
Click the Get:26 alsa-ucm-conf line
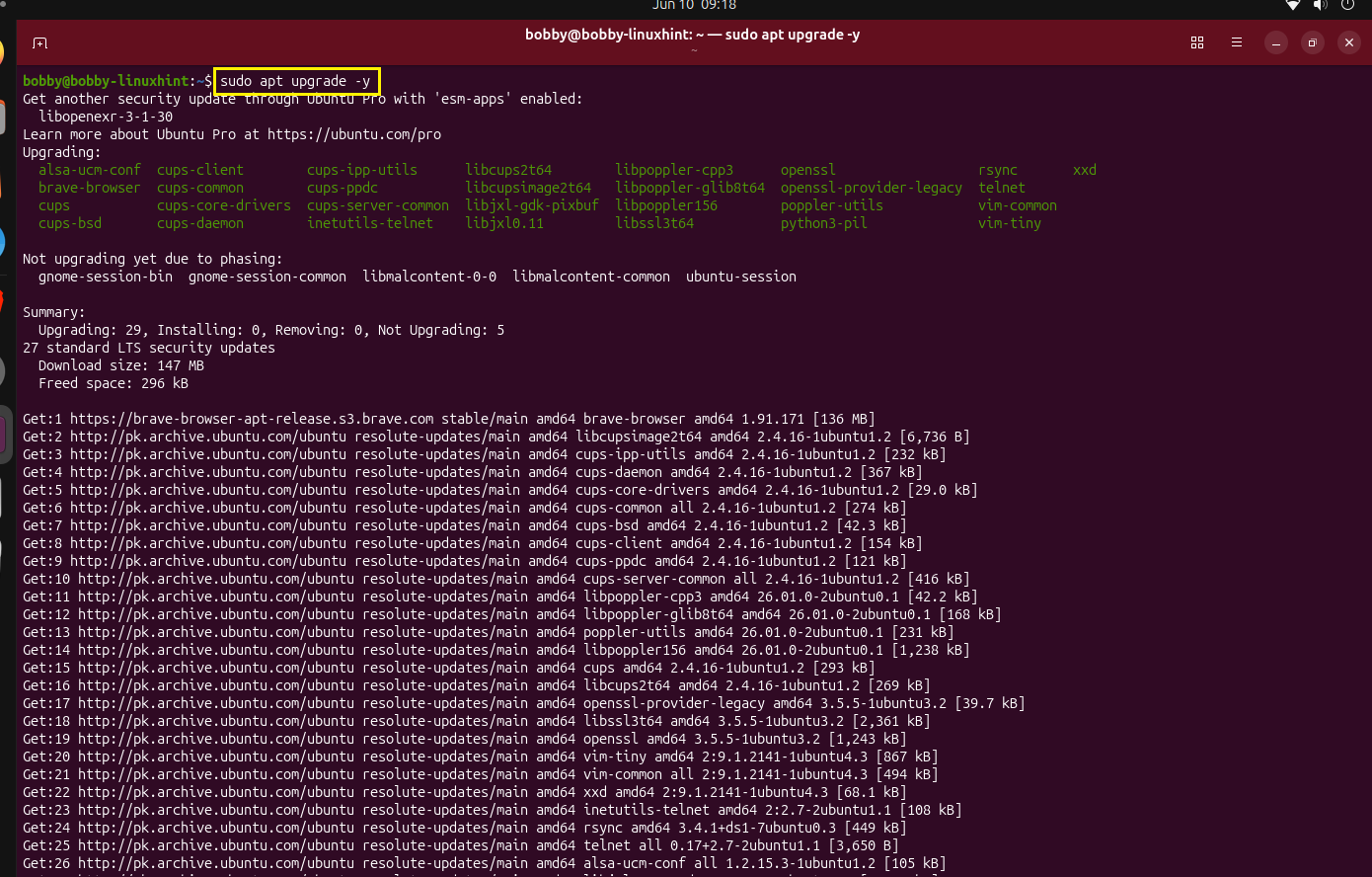[x=485, y=863]
